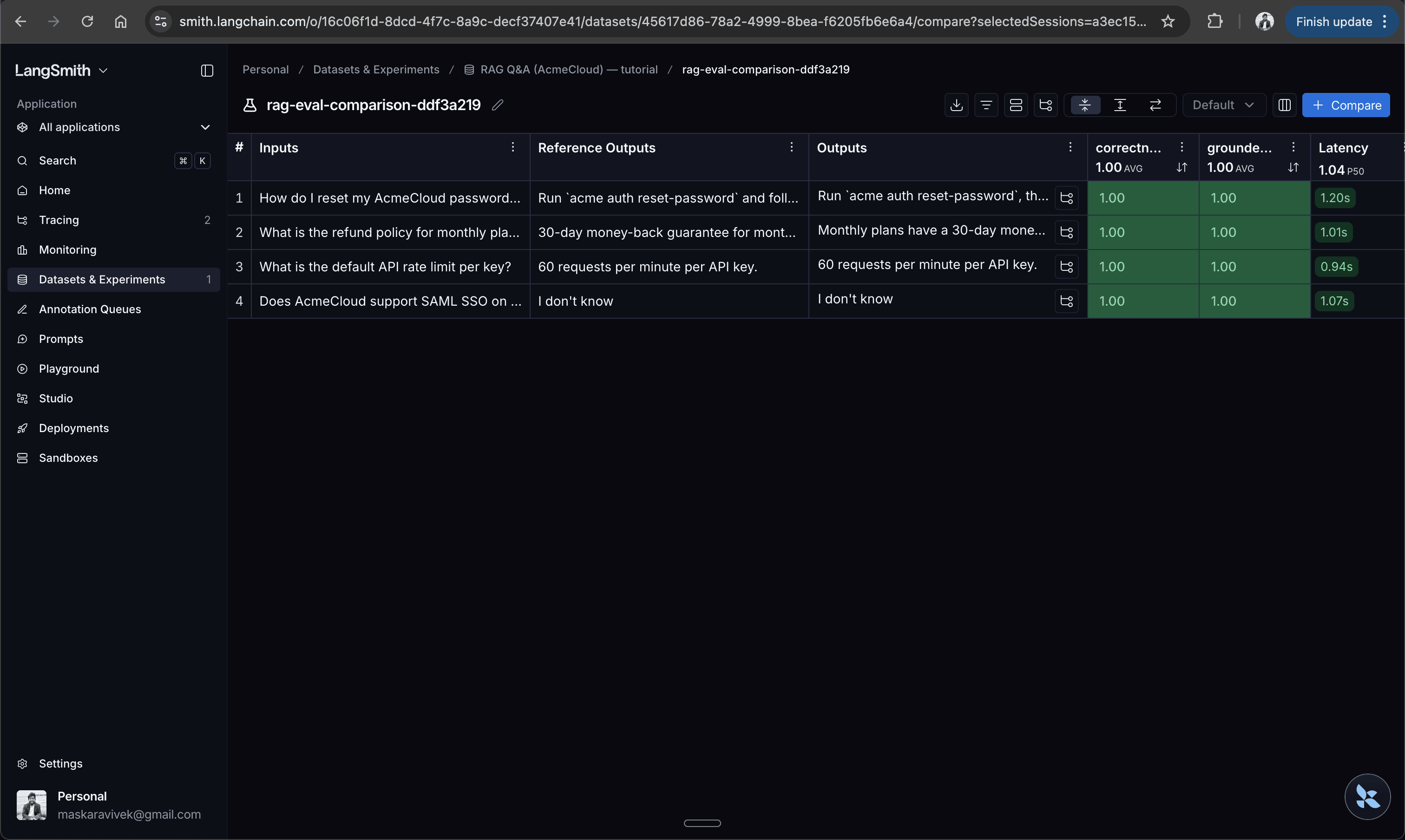This screenshot has height=840, width=1405.
Task: Click the download experiment icon
Action: point(956,105)
